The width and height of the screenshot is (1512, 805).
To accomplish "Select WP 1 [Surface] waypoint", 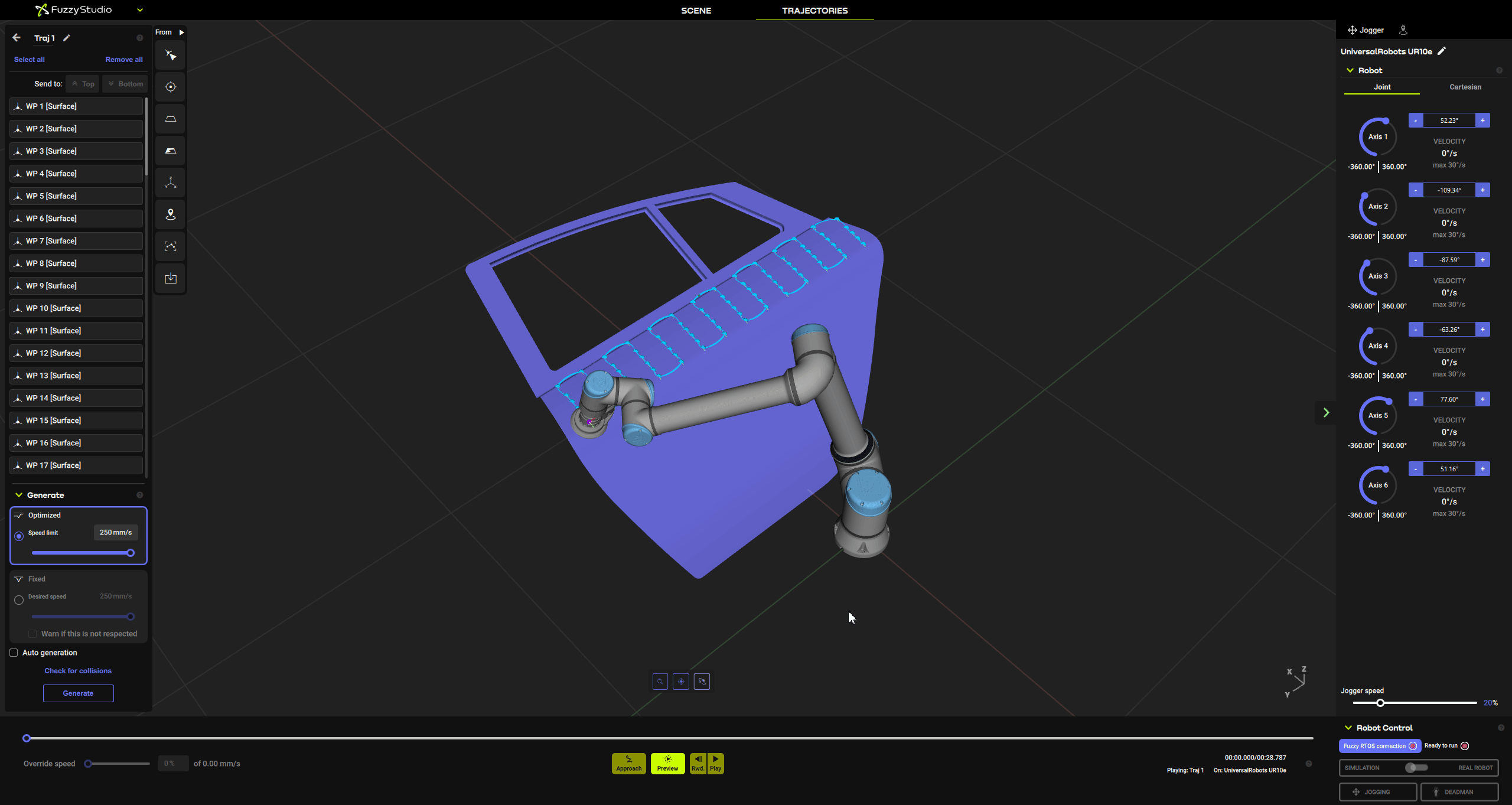I will click(77, 106).
